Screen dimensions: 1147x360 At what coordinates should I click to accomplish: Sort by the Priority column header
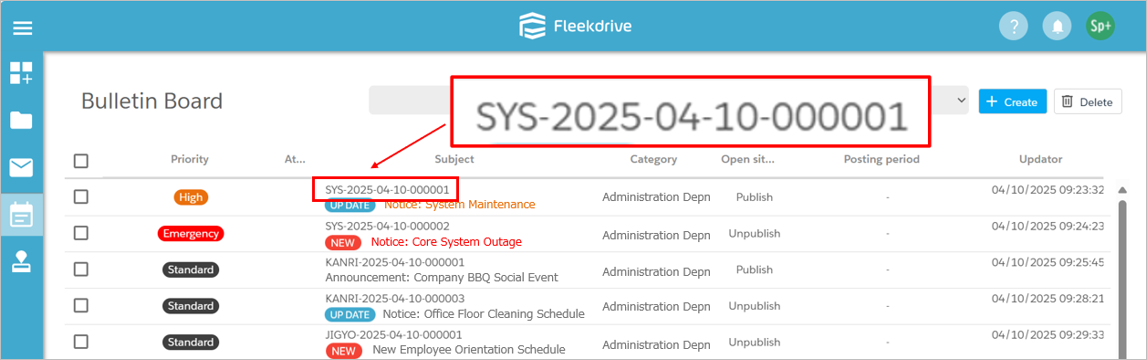point(189,159)
